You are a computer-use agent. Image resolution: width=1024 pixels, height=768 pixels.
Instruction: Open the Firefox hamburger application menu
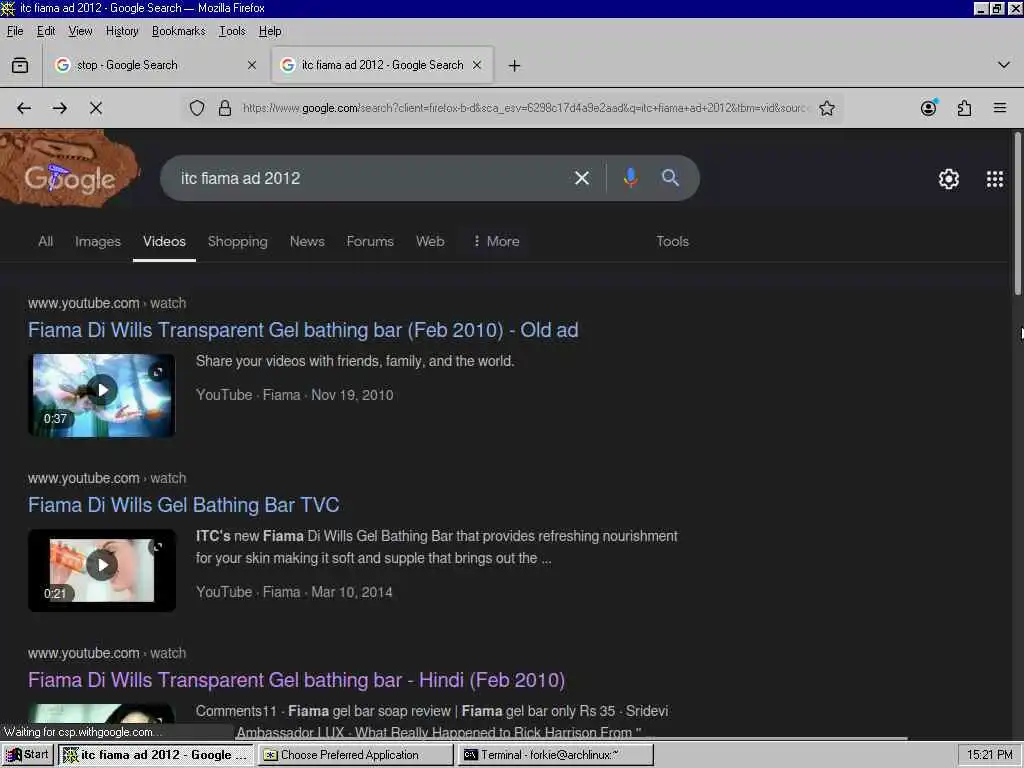tap(1000, 108)
